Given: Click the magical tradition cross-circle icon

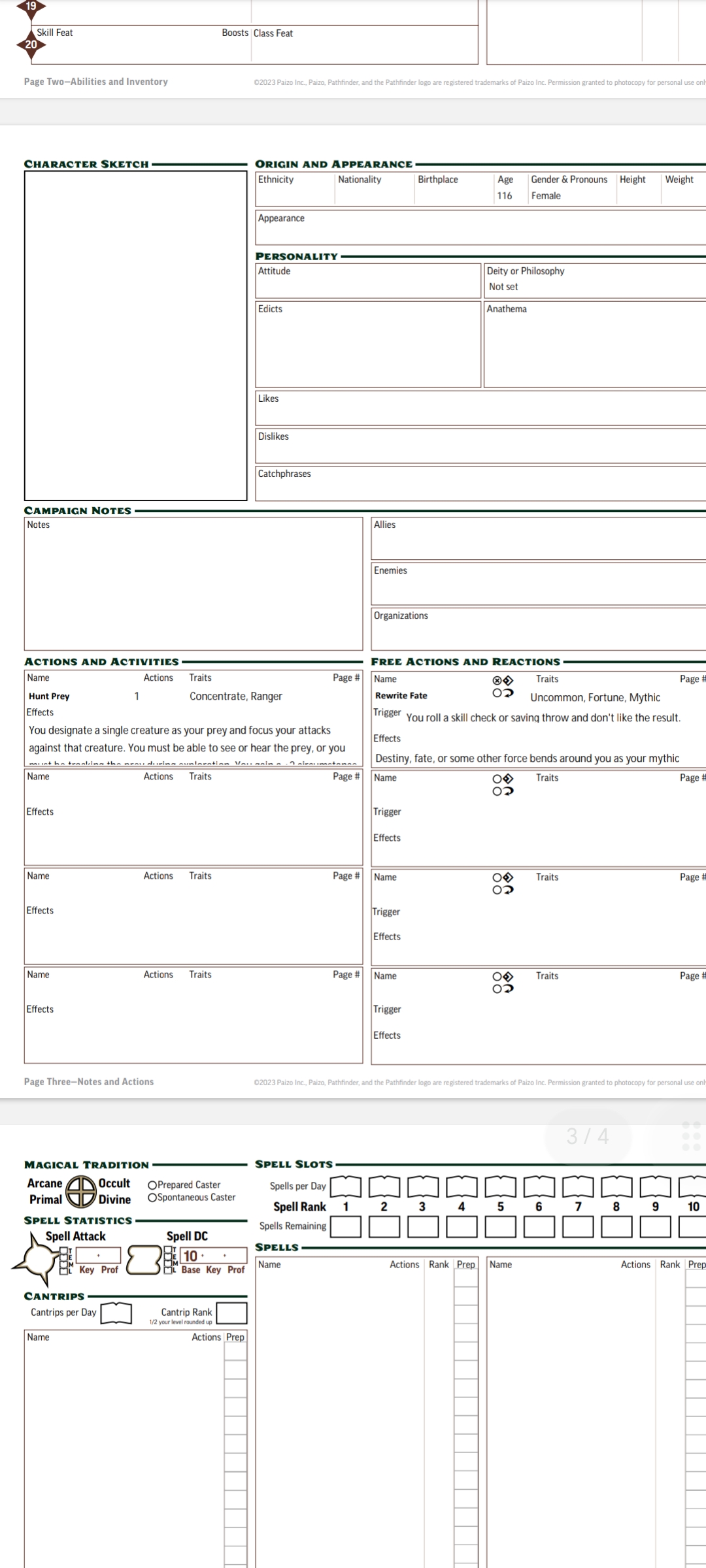Looking at the screenshot, I should [x=82, y=1191].
